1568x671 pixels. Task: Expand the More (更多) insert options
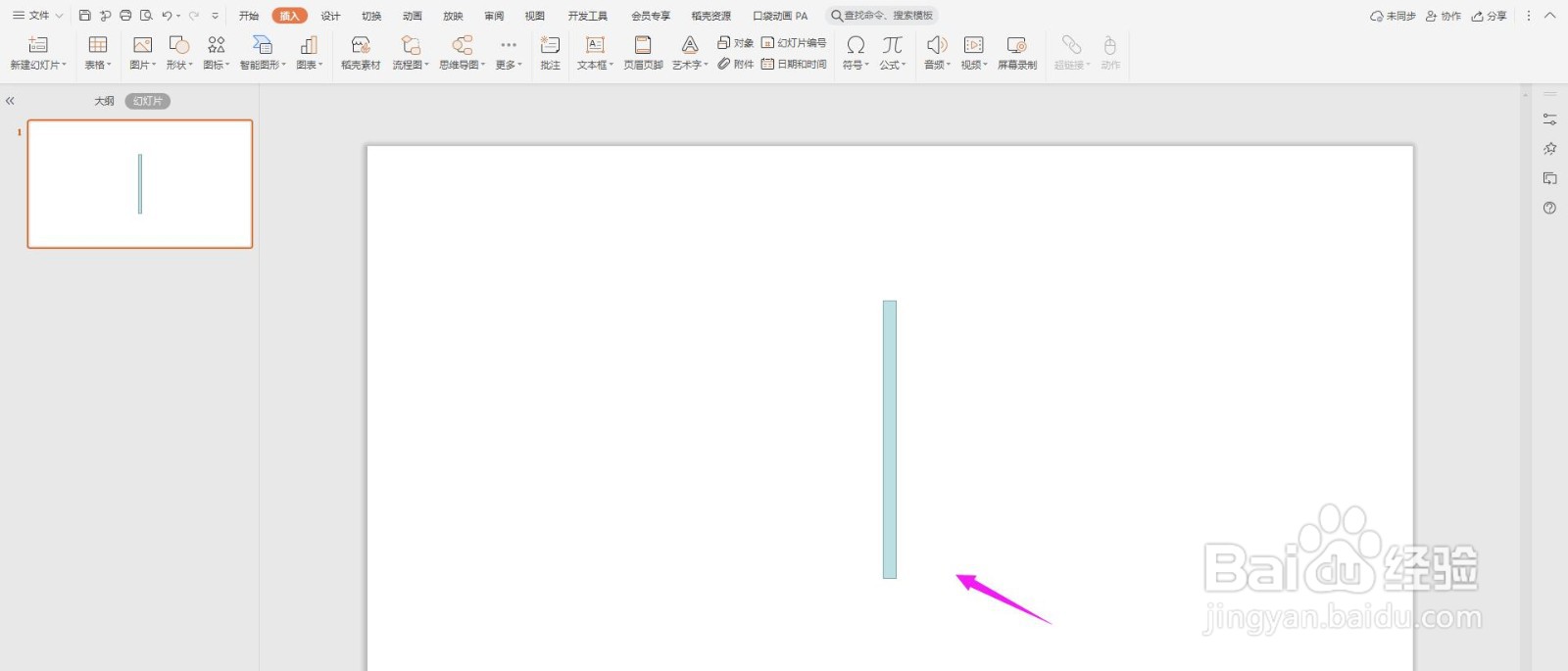509,52
